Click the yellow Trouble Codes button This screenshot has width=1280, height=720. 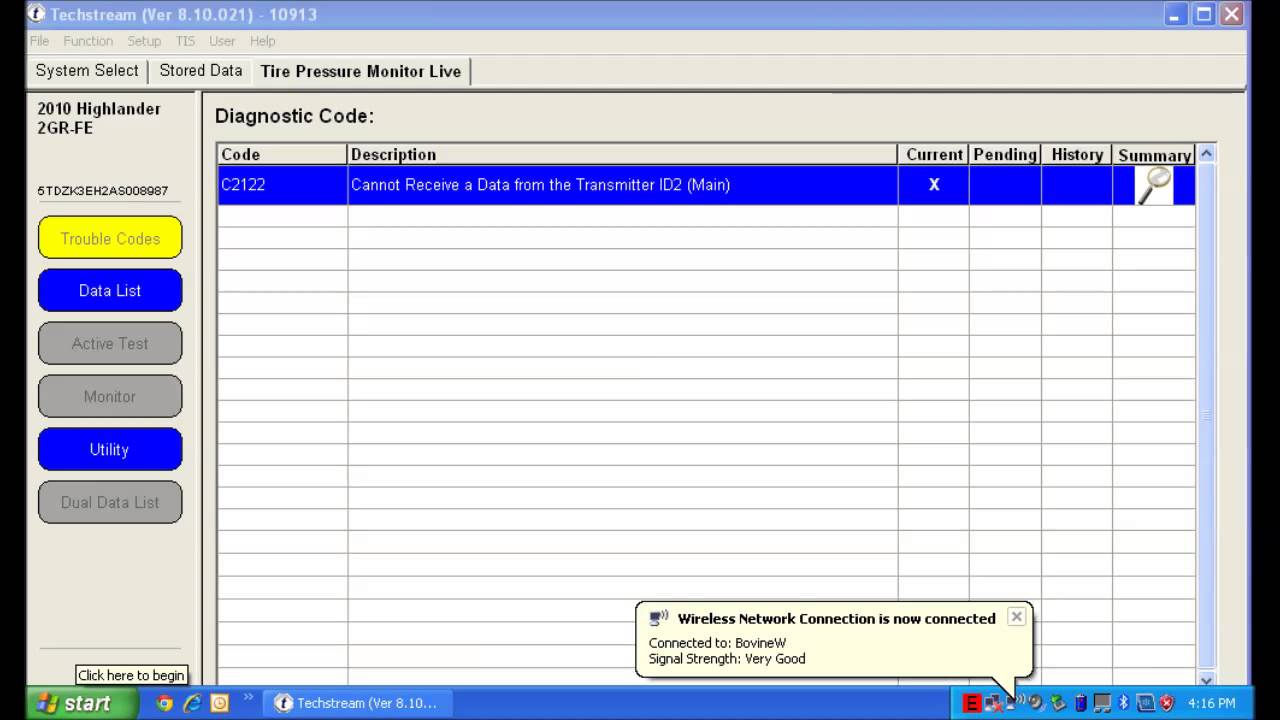pos(110,238)
